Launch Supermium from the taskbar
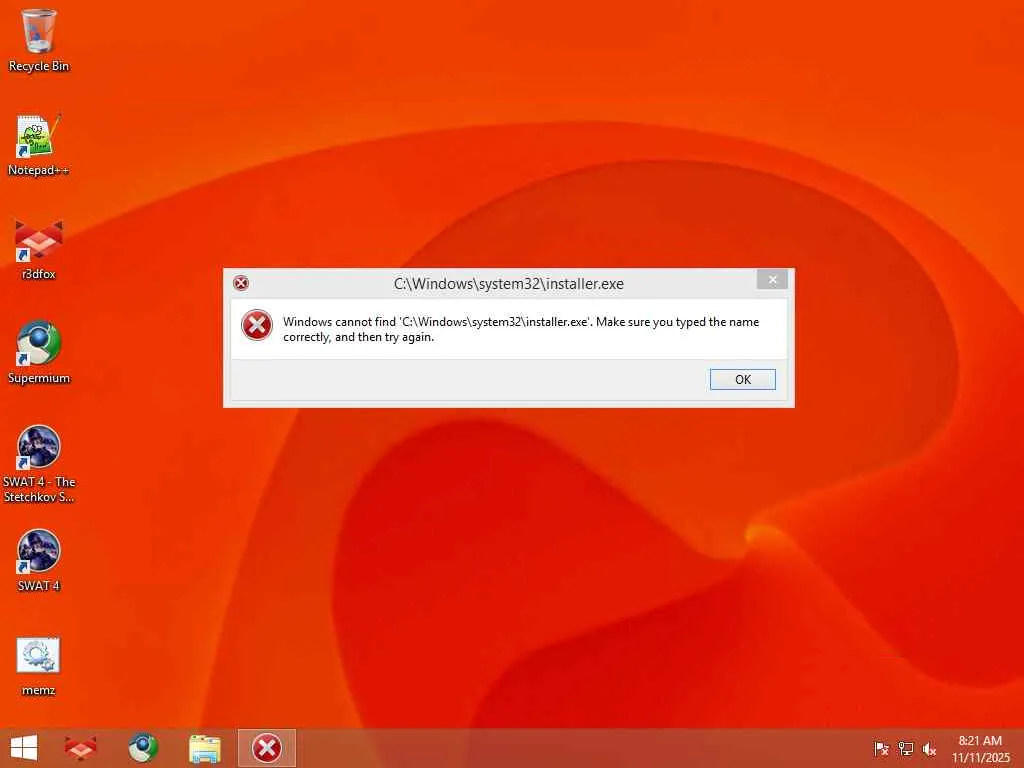 pos(143,748)
